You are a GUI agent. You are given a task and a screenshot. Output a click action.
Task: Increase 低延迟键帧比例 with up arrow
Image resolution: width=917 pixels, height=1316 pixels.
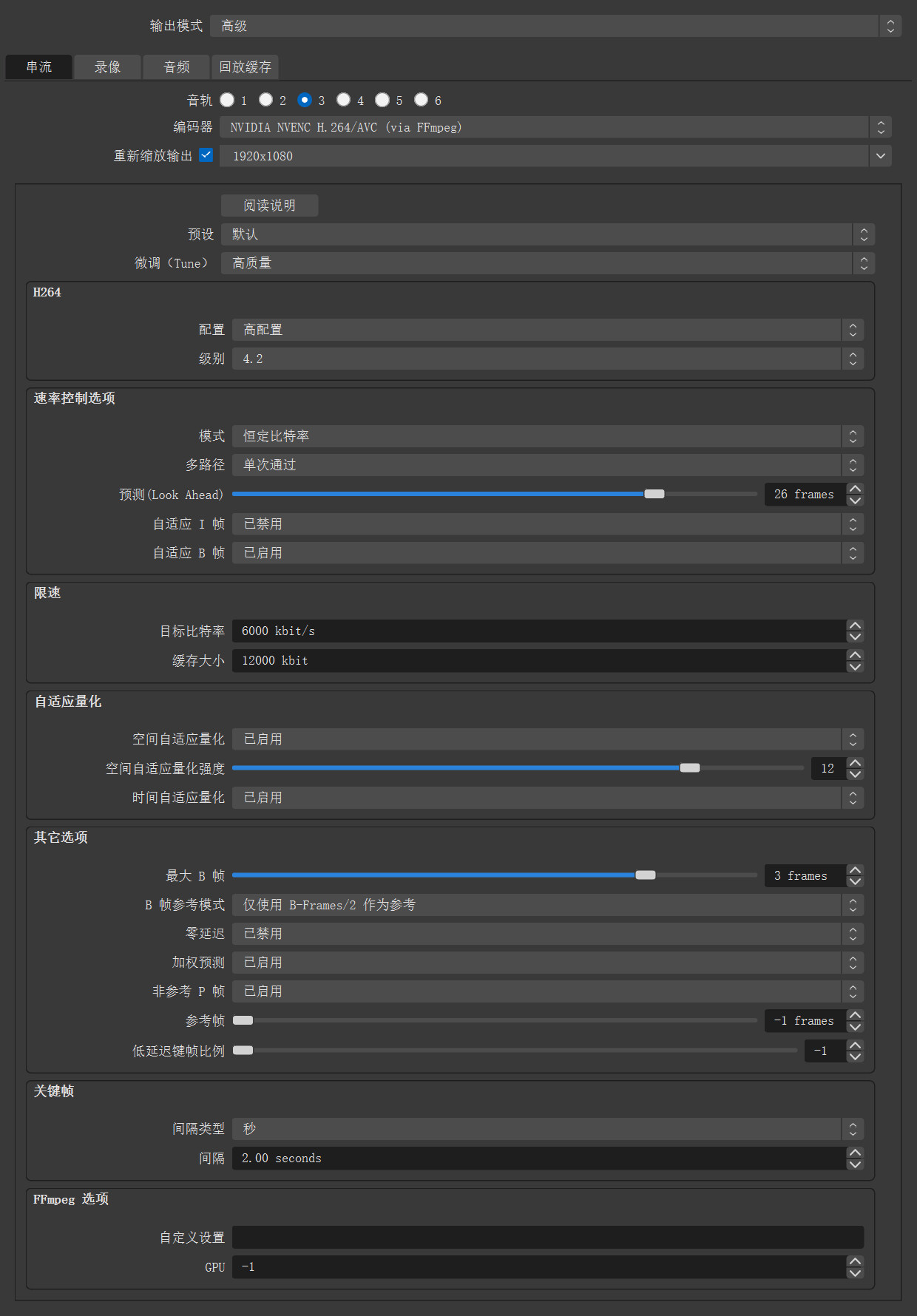[855, 1045]
